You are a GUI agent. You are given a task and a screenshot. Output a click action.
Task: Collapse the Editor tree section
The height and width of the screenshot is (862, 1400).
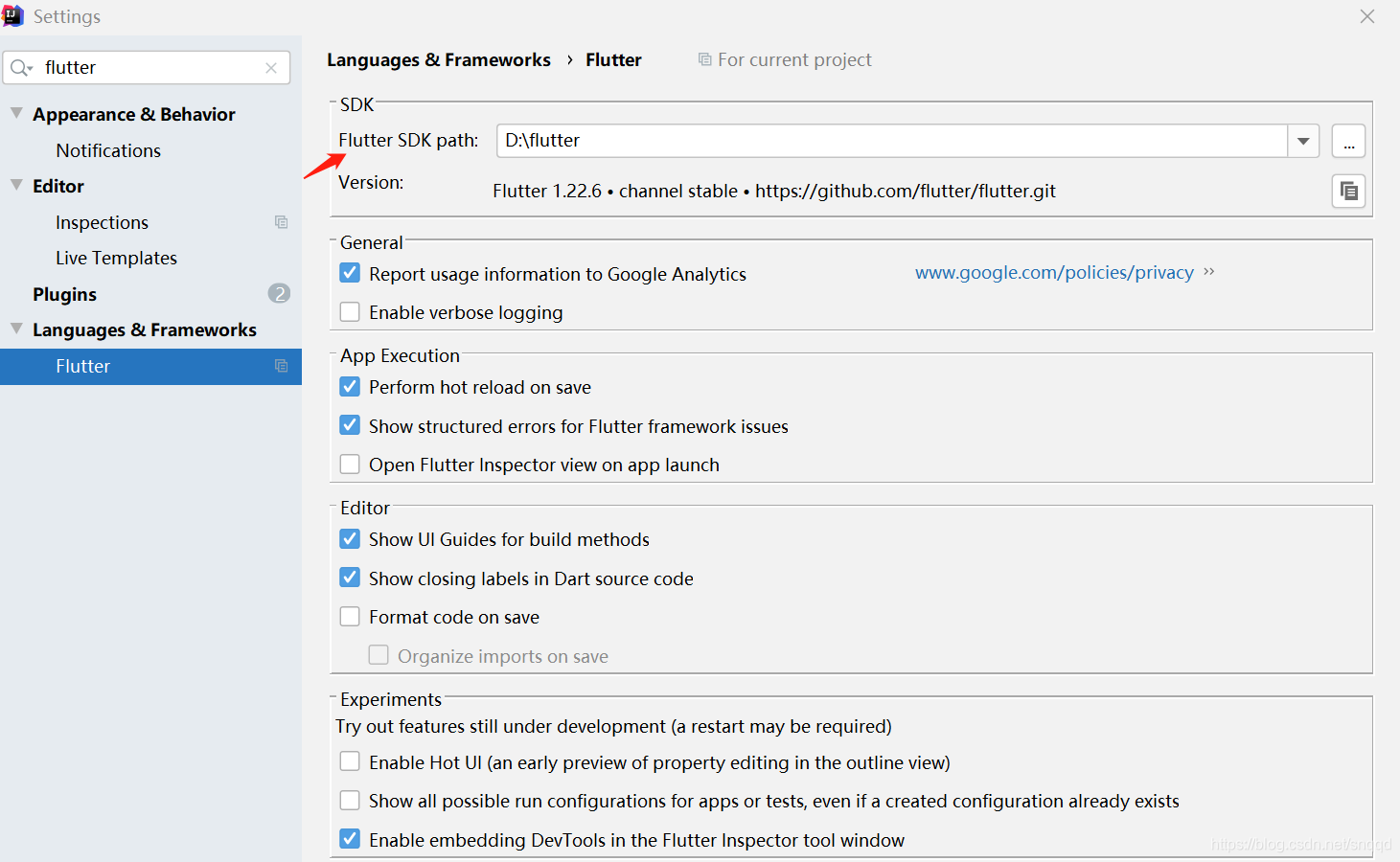click(x=16, y=185)
